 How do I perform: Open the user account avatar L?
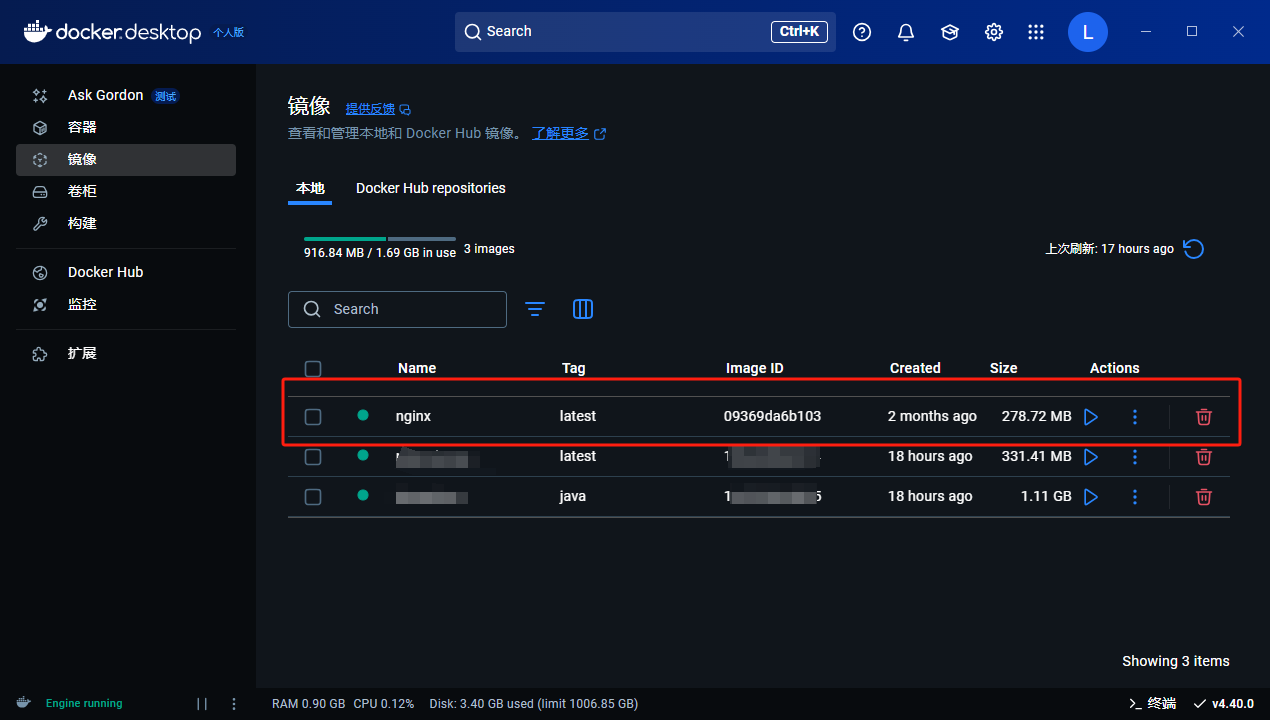(1088, 32)
